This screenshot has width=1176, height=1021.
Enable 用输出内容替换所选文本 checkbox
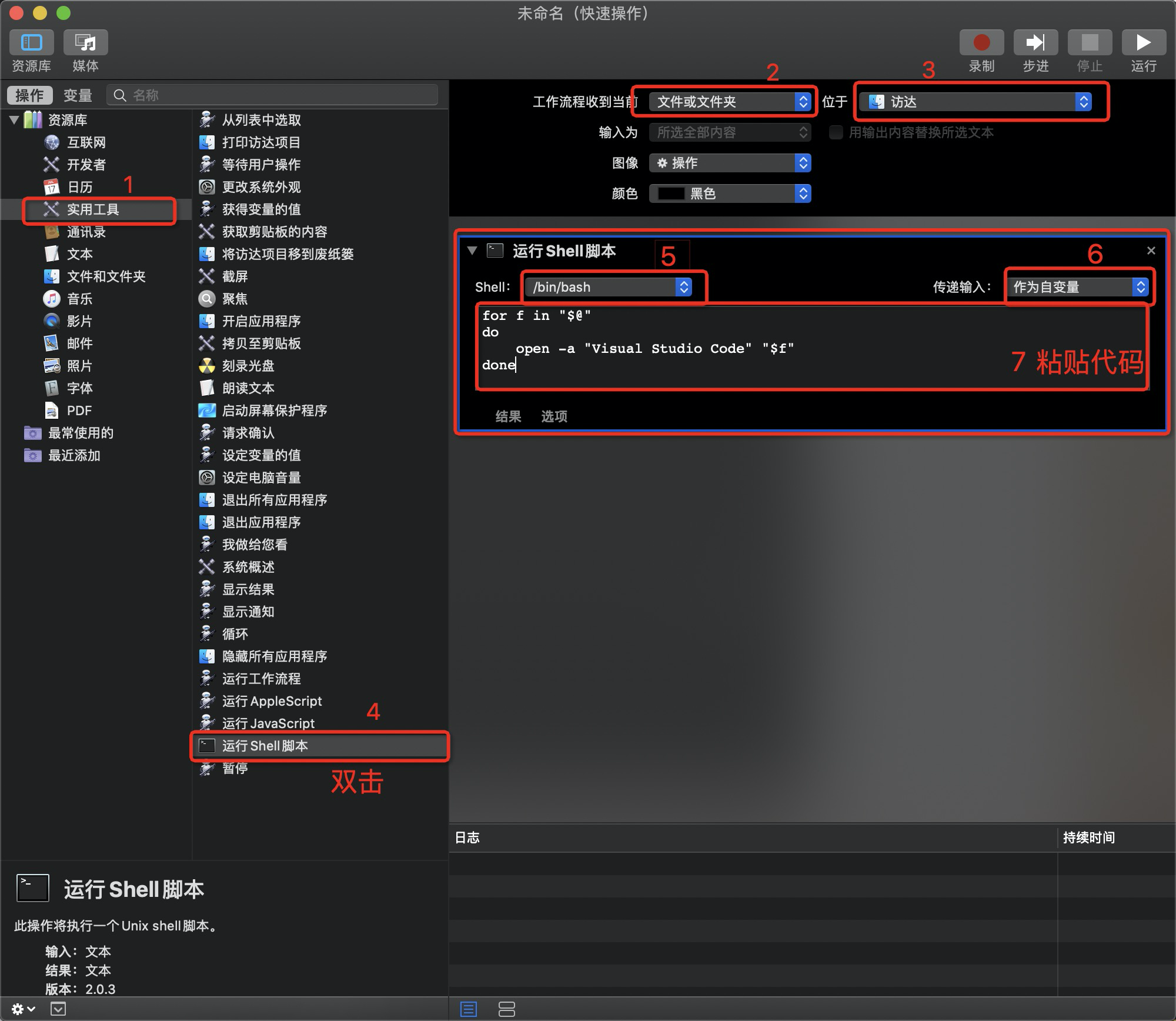point(836,132)
